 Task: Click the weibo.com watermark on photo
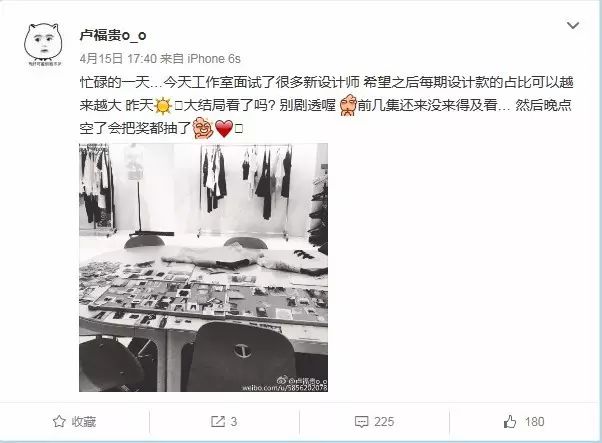coord(284,388)
